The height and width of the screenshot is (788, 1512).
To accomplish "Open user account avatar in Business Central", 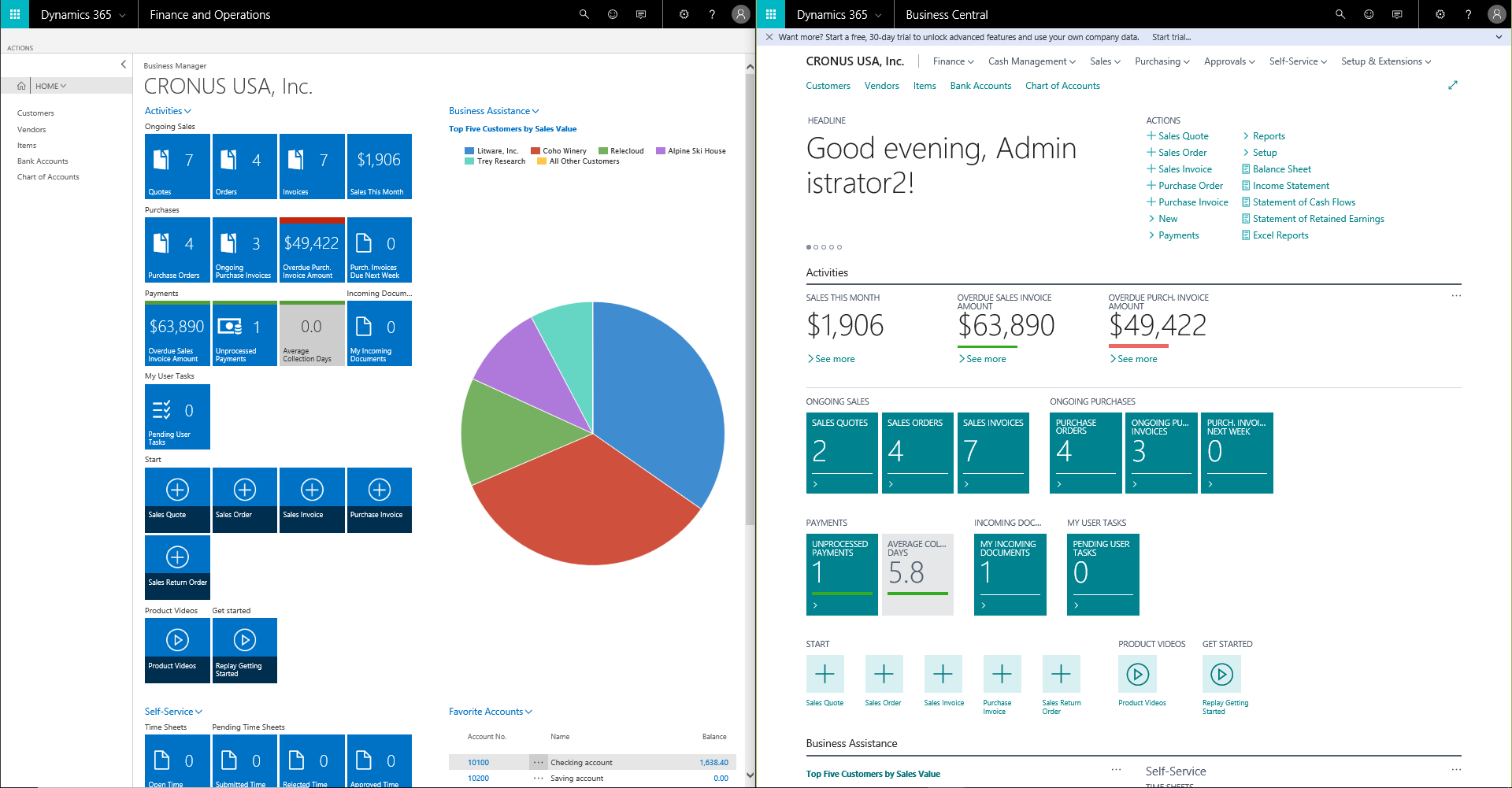I will pyautogui.click(x=1496, y=14).
